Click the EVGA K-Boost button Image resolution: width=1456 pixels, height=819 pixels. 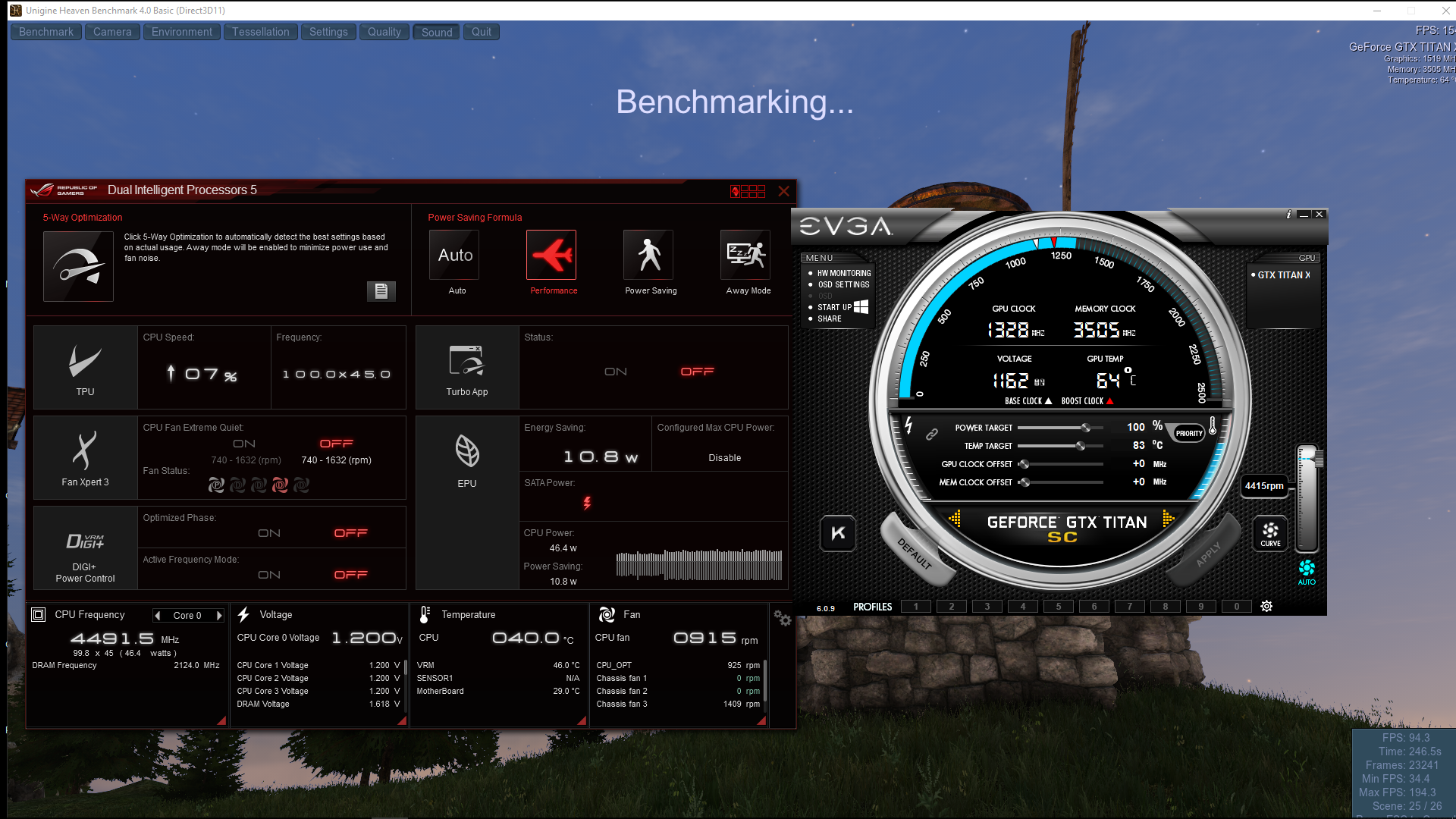click(x=838, y=533)
